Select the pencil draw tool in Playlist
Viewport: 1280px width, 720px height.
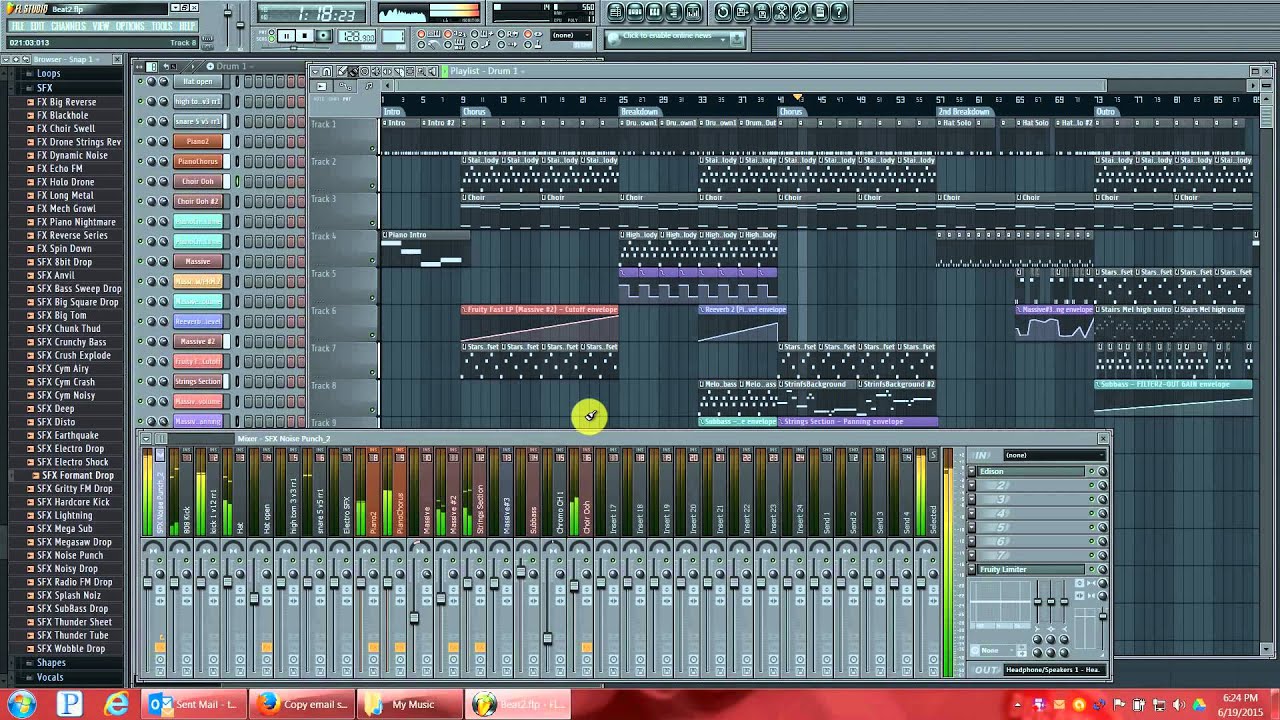342,71
